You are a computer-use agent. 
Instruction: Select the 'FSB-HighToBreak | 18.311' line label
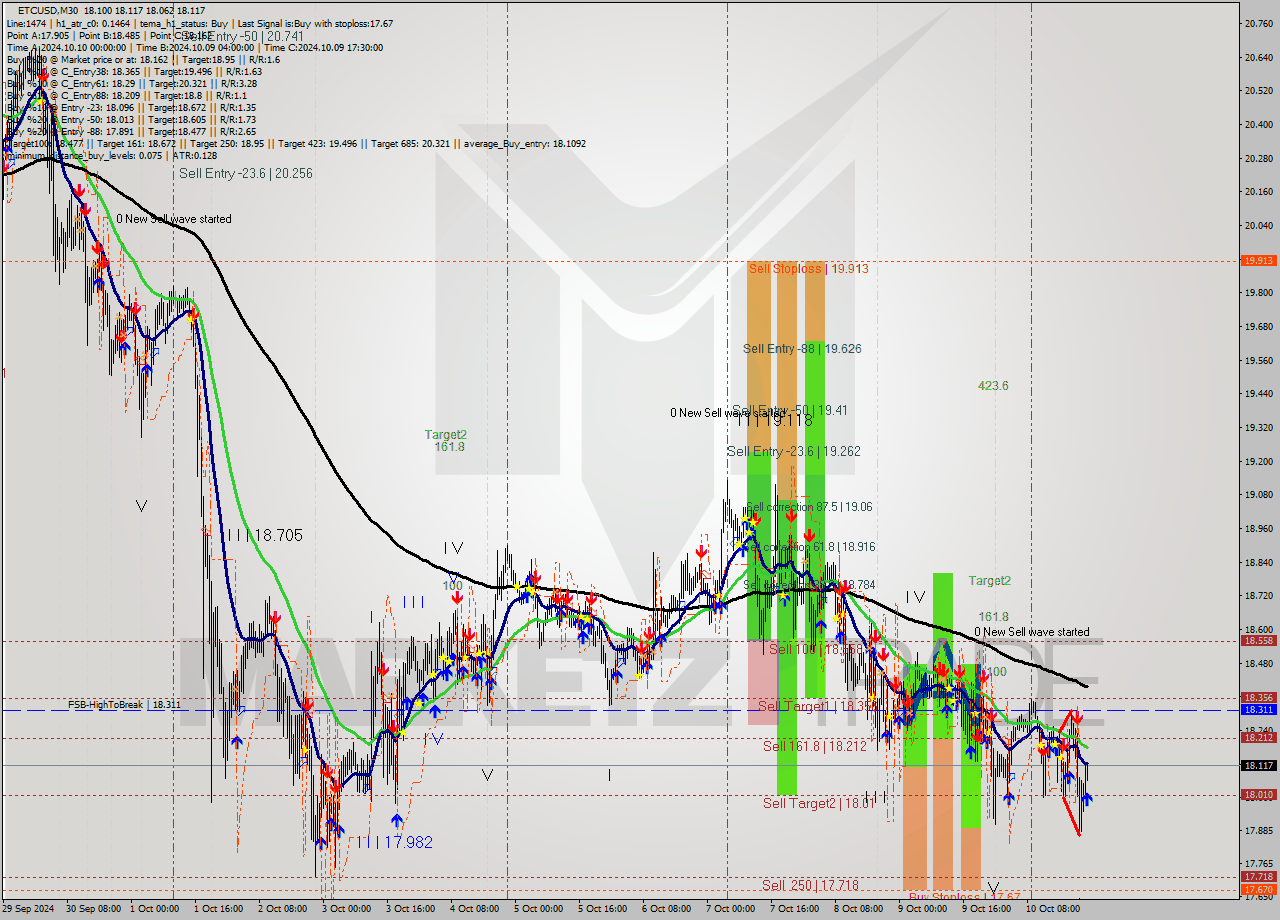pos(125,704)
